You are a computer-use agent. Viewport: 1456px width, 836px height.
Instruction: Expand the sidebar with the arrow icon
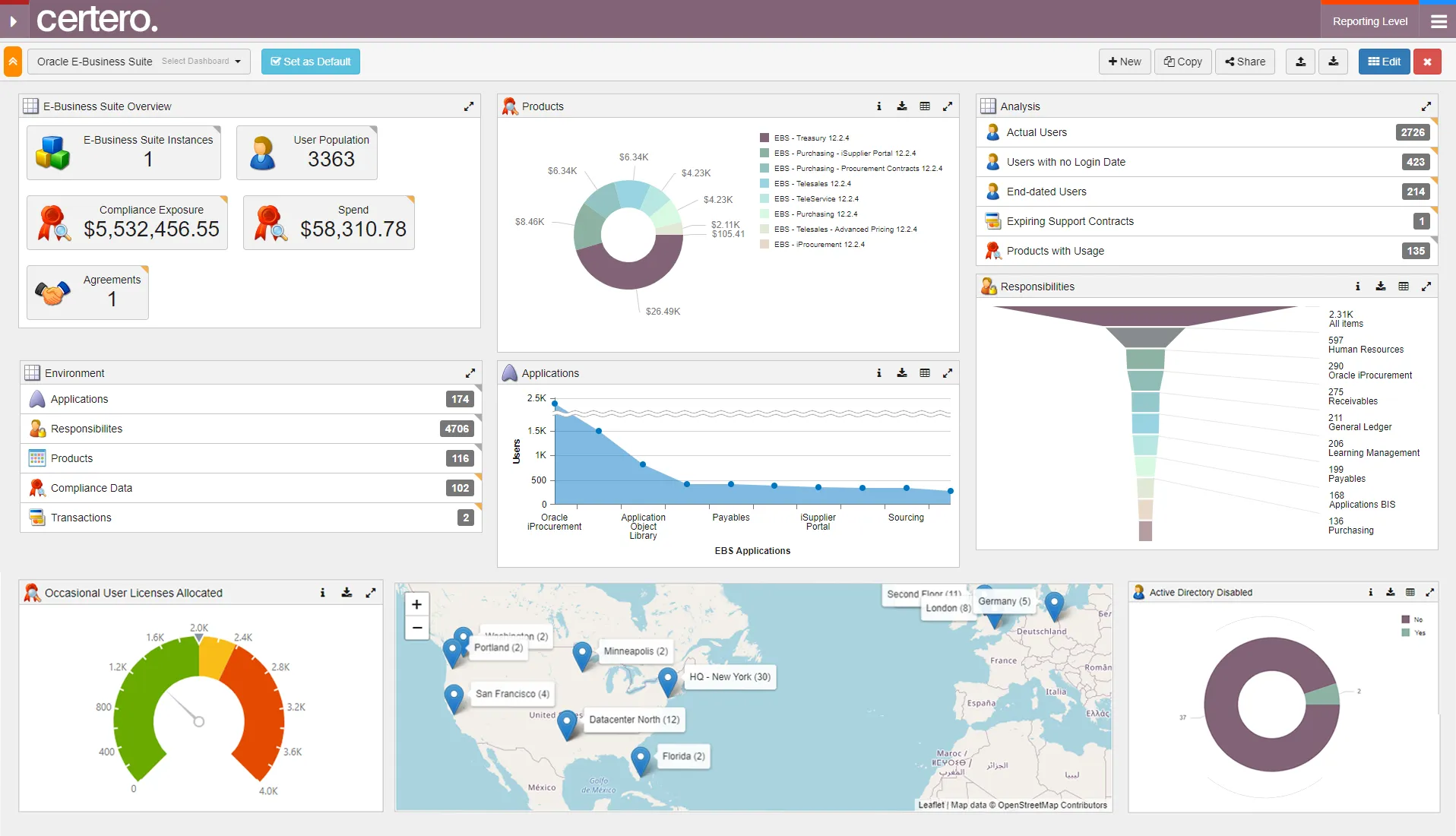point(13,21)
